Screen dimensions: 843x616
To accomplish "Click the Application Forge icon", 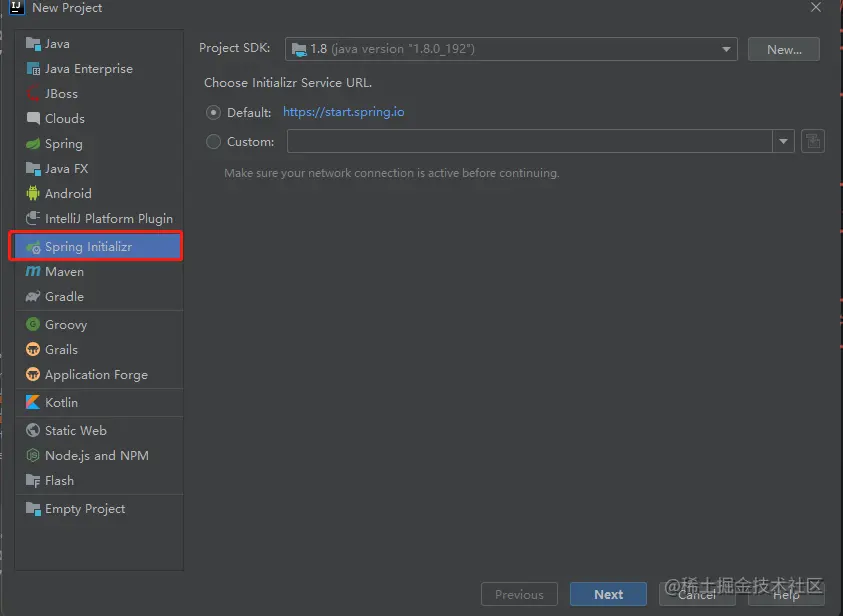I will point(33,374).
